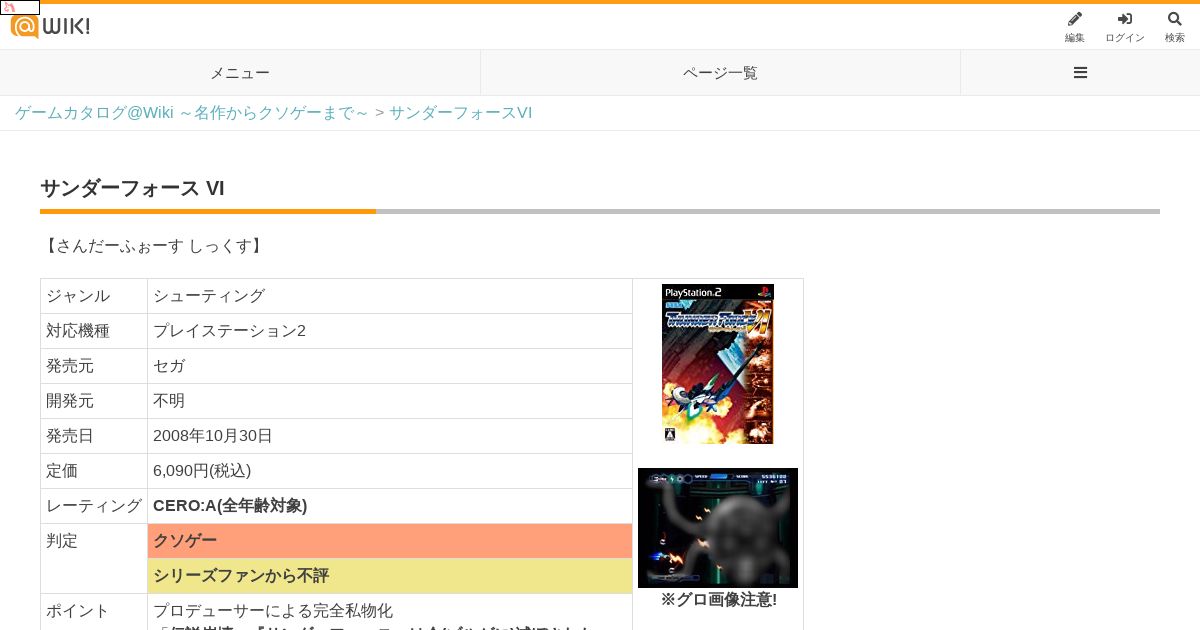
Task: Click the orange クソゲー verdict cell
Action: [390, 541]
